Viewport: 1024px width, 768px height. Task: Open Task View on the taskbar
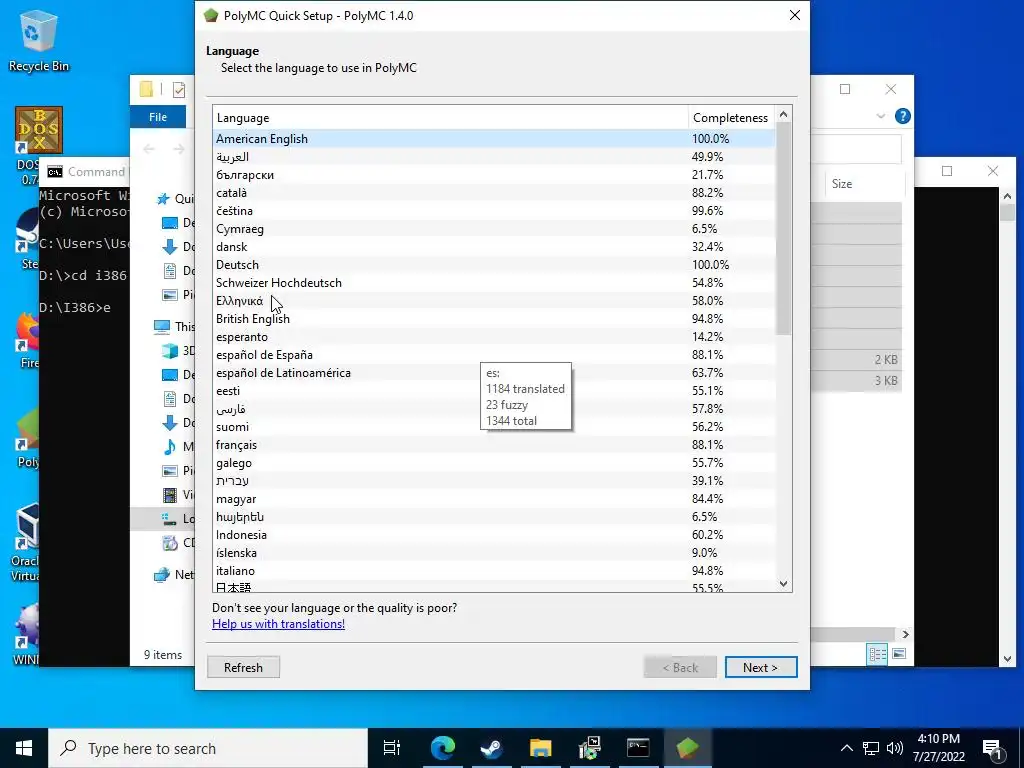[x=392, y=748]
